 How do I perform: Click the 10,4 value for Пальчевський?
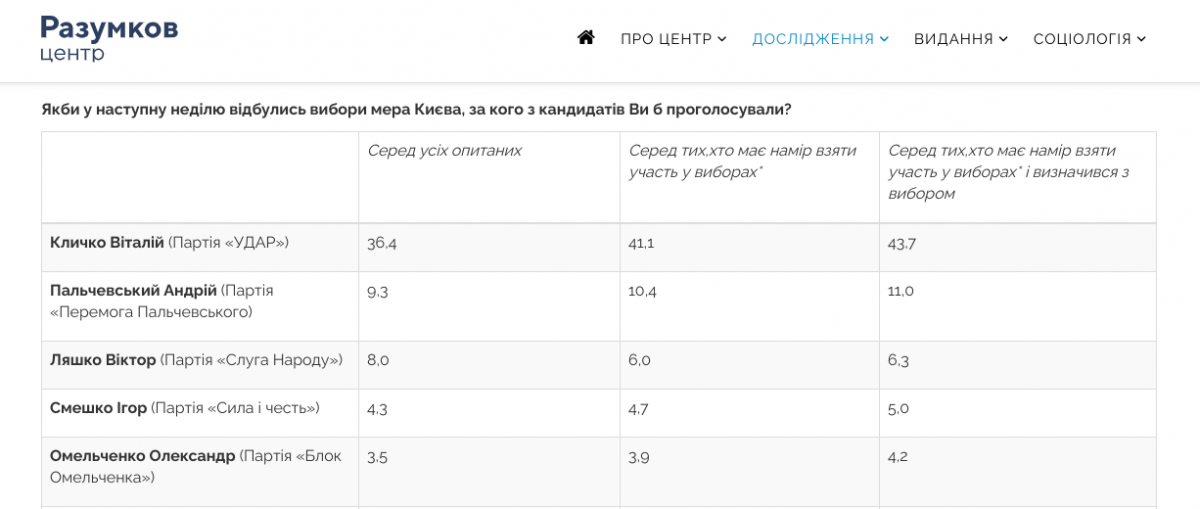tap(644, 291)
